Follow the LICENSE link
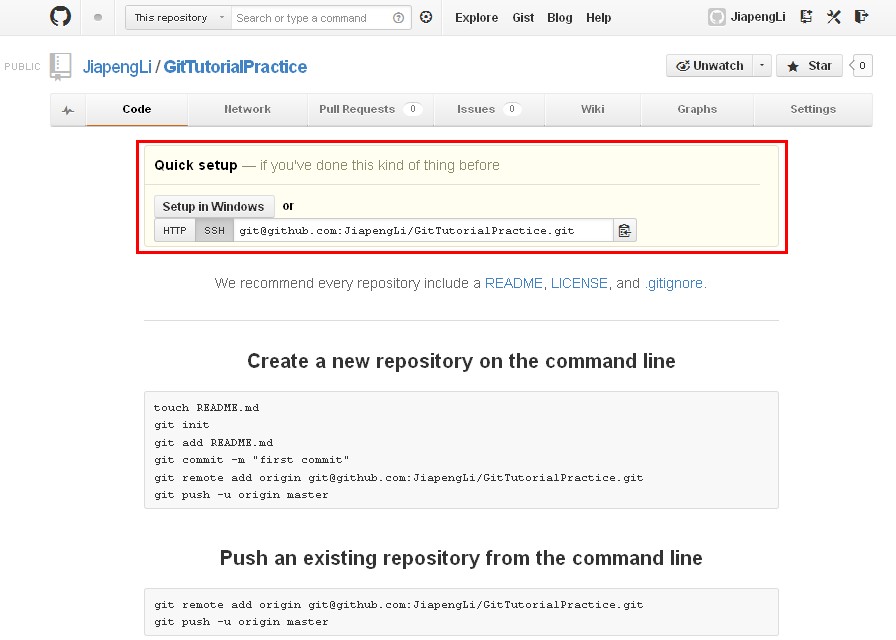Screen dimensions: 896x640 [579, 283]
